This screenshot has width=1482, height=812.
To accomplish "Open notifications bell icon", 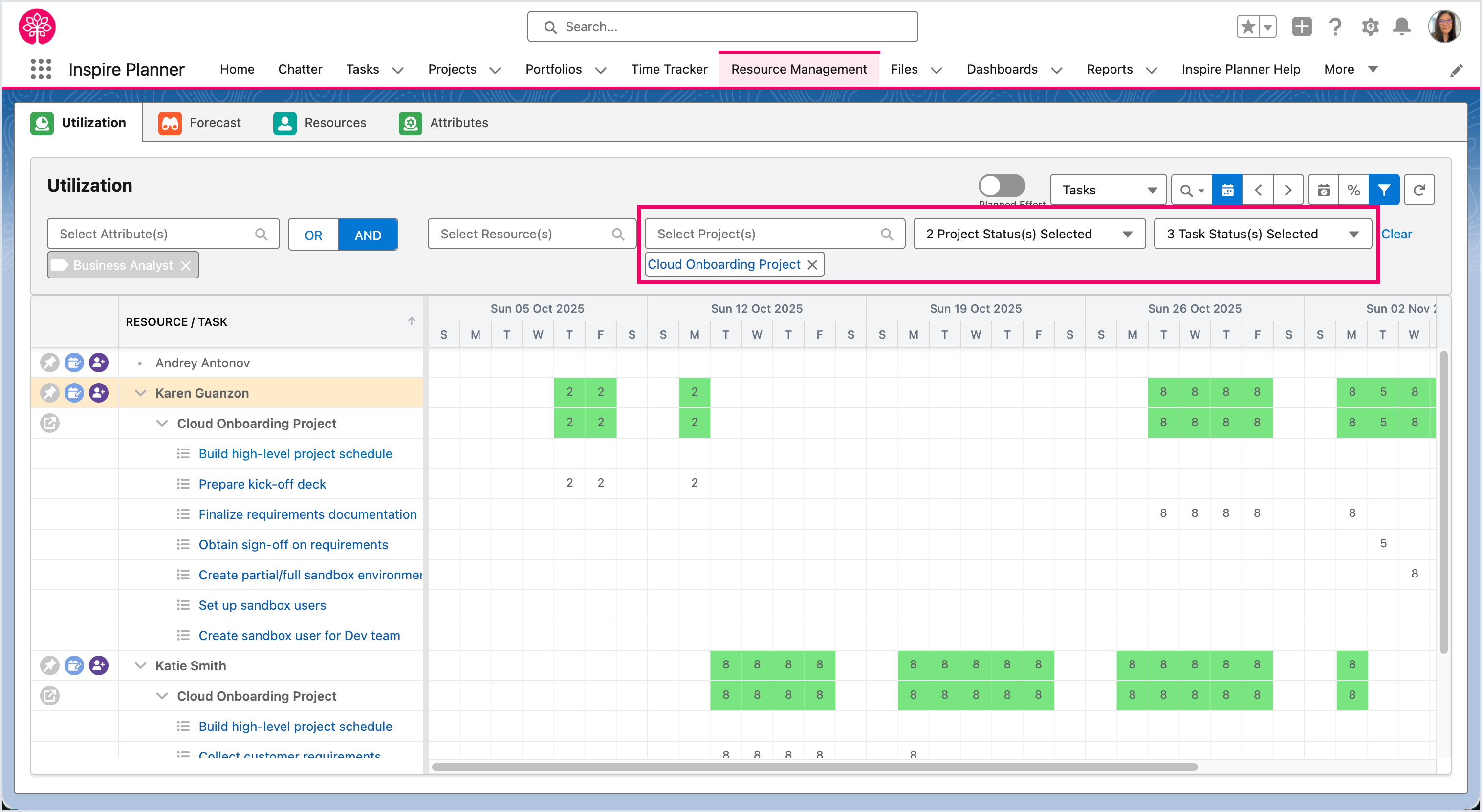I will point(1401,26).
